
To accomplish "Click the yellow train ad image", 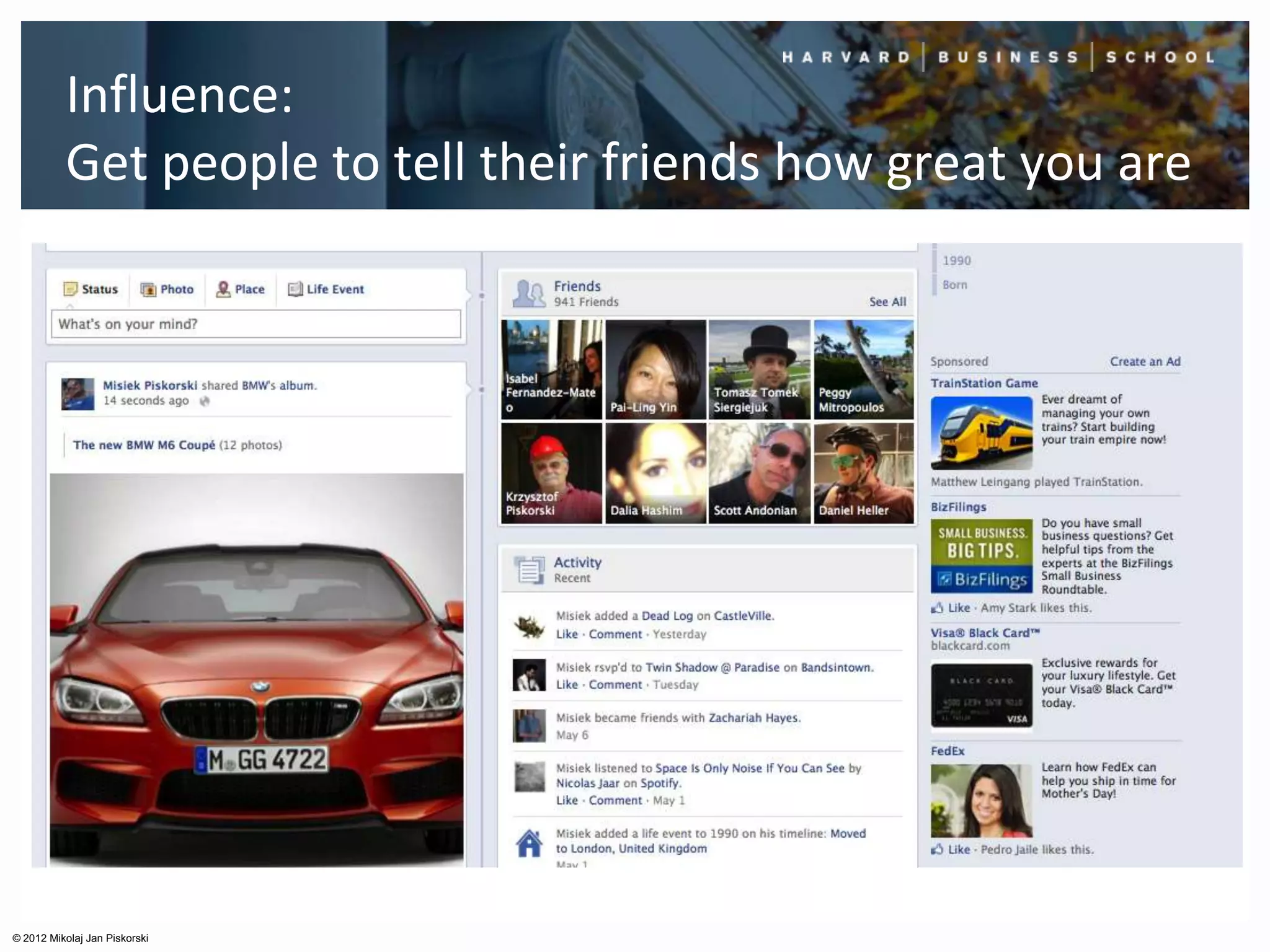I will [x=982, y=433].
